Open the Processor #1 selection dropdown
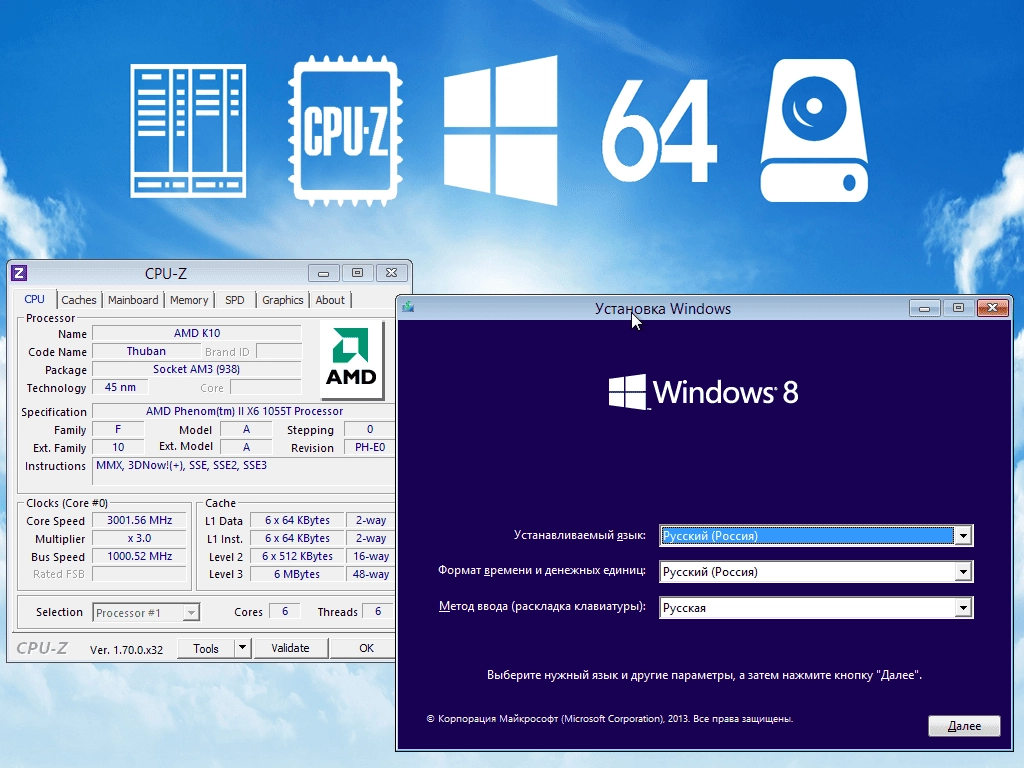The image size is (1024, 768). pos(146,613)
